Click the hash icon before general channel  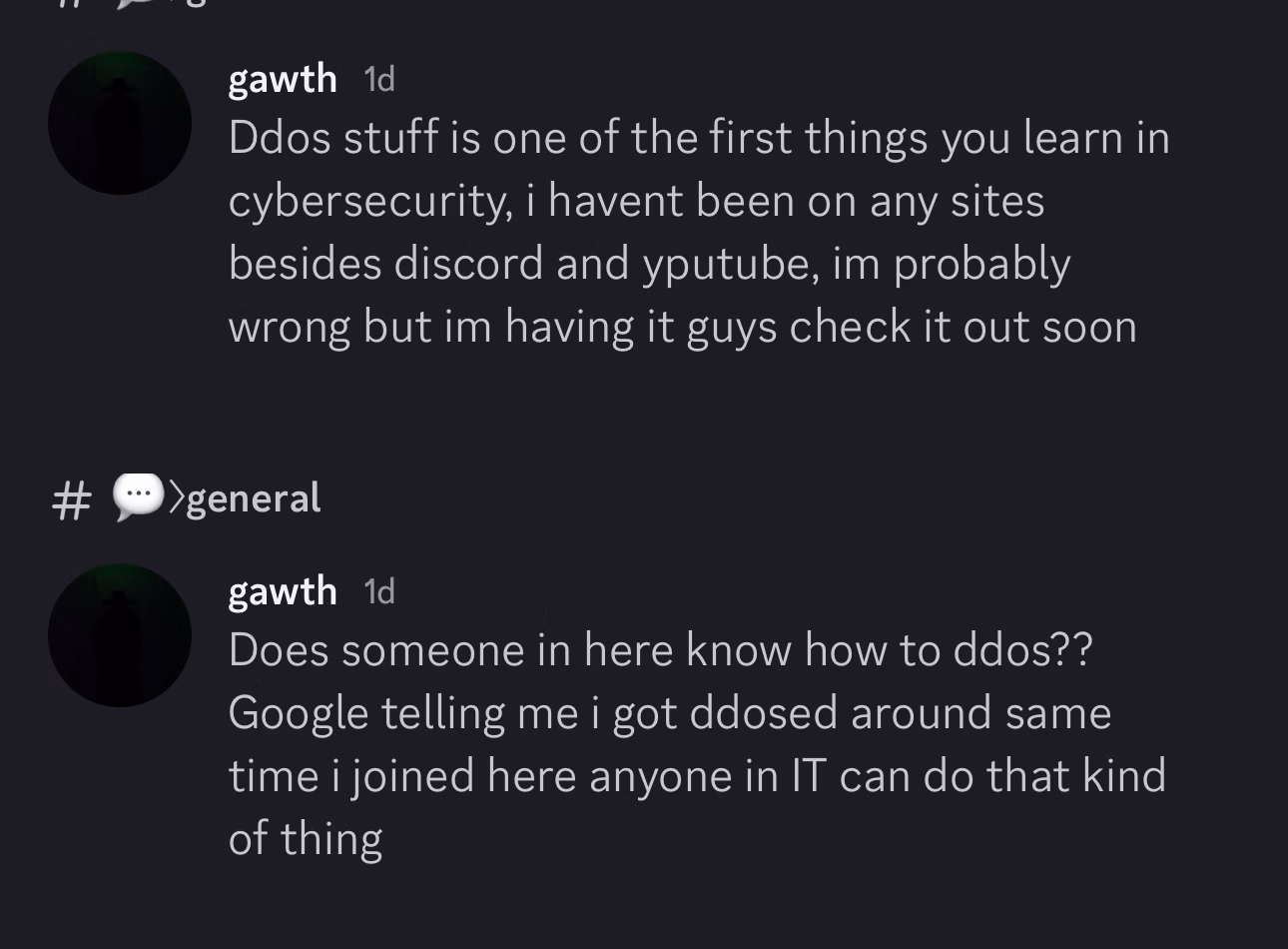tap(70, 498)
